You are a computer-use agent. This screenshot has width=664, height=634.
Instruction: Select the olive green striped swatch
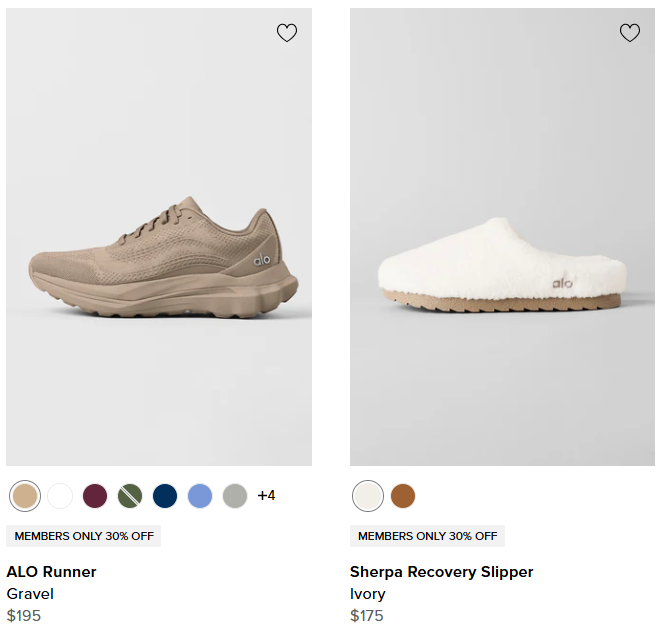click(x=130, y=495)
